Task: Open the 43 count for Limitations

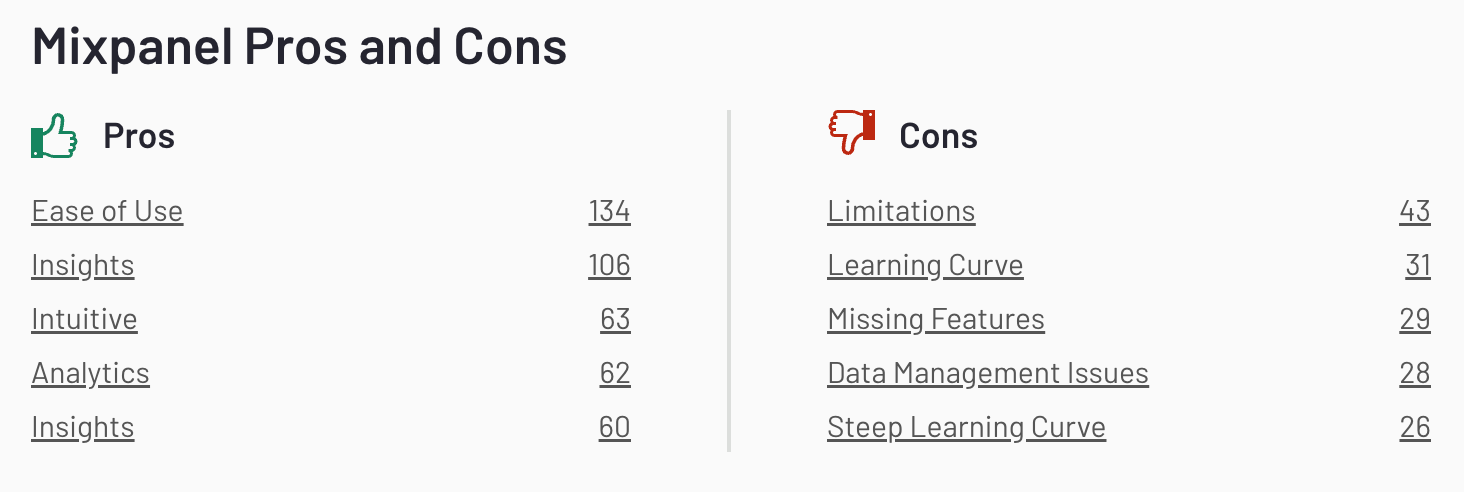Action: coord(1415,212)
